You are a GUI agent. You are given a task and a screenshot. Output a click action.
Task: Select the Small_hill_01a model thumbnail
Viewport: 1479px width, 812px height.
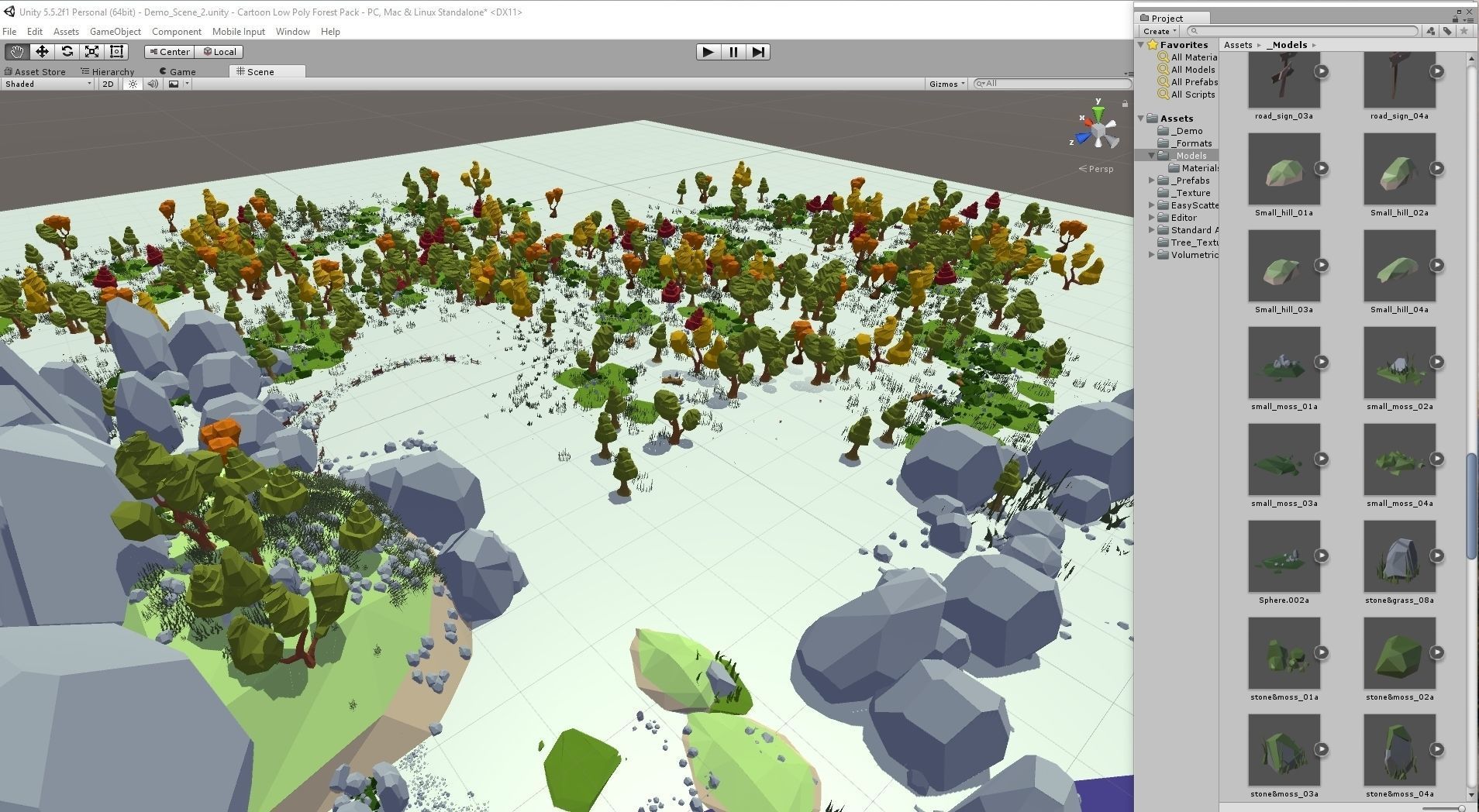[x=1284, y=169]
